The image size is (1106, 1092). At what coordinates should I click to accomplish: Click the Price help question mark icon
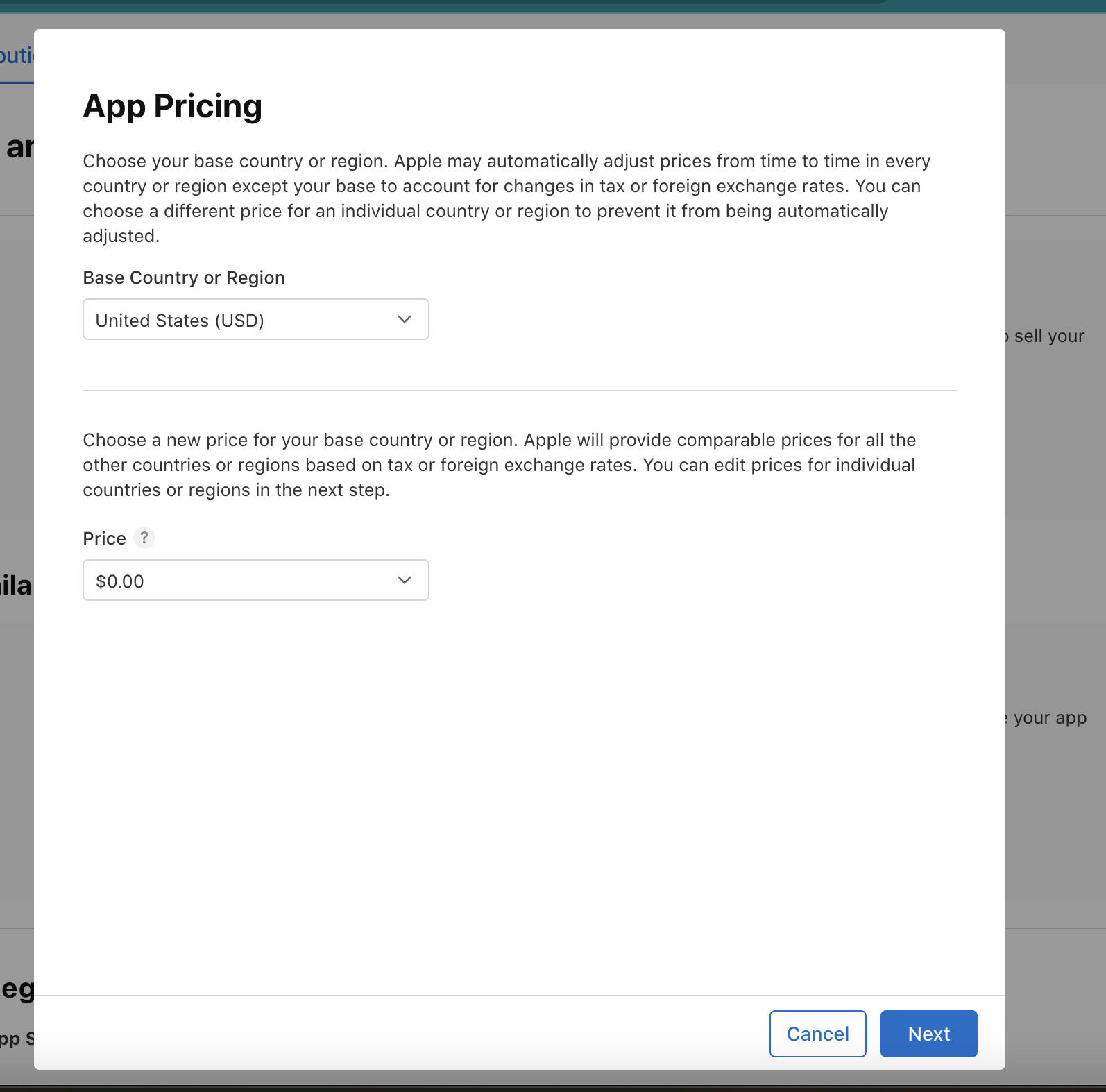click(x=144, y=538)
